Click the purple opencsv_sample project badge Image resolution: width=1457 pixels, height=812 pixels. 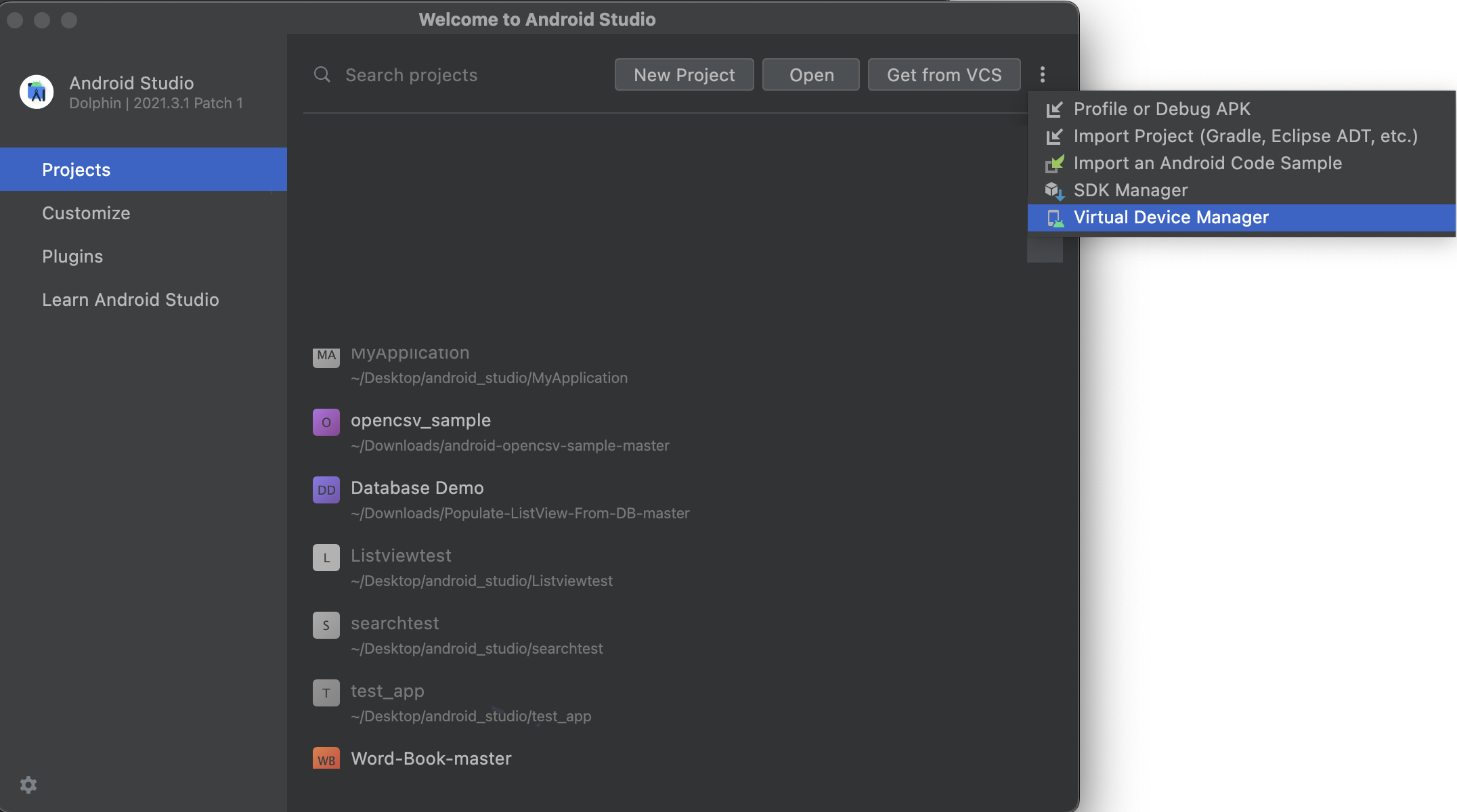click(326, 422)
